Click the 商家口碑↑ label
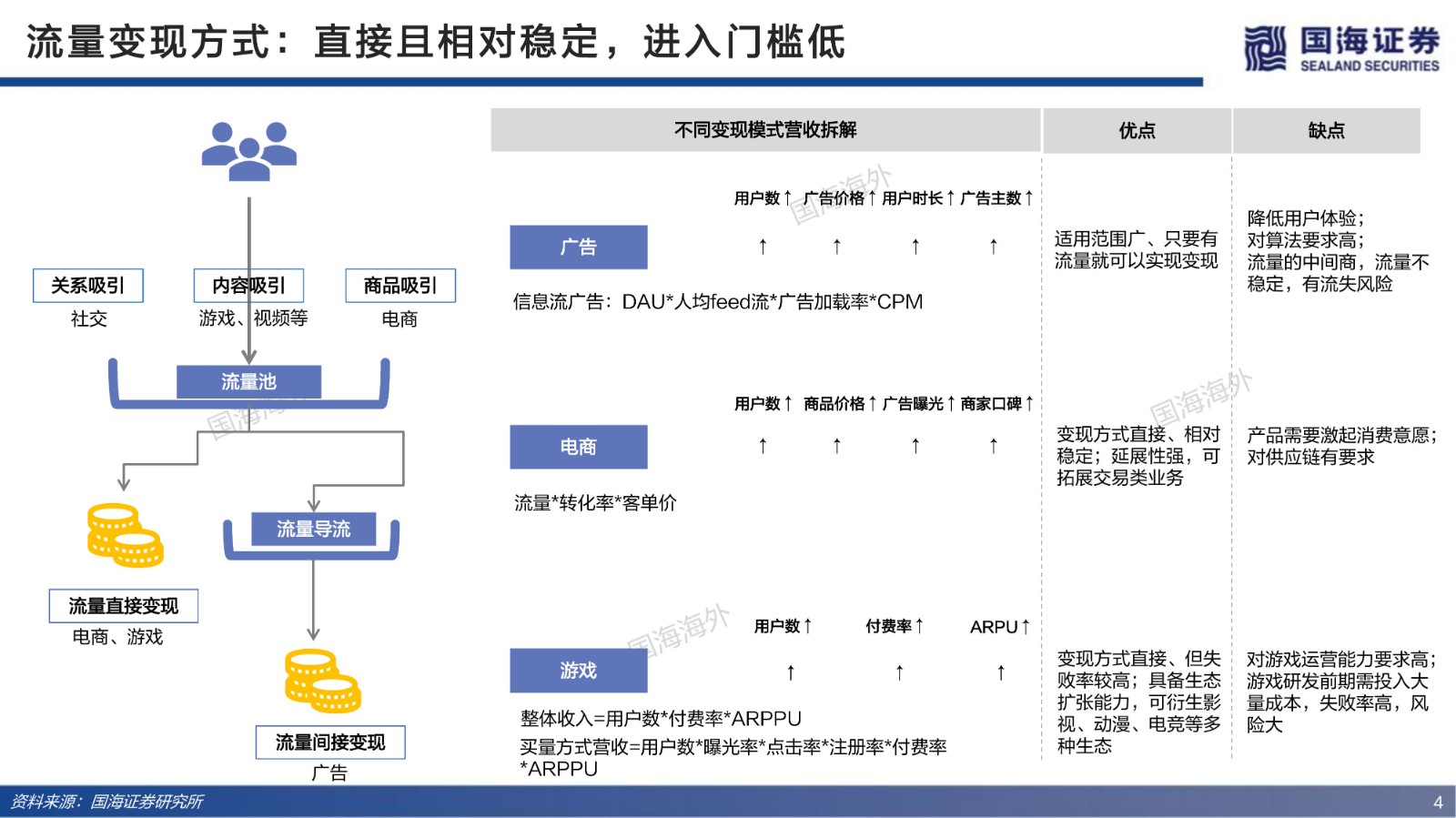This screenshot has height=818, width=1456. click(997, 404)
